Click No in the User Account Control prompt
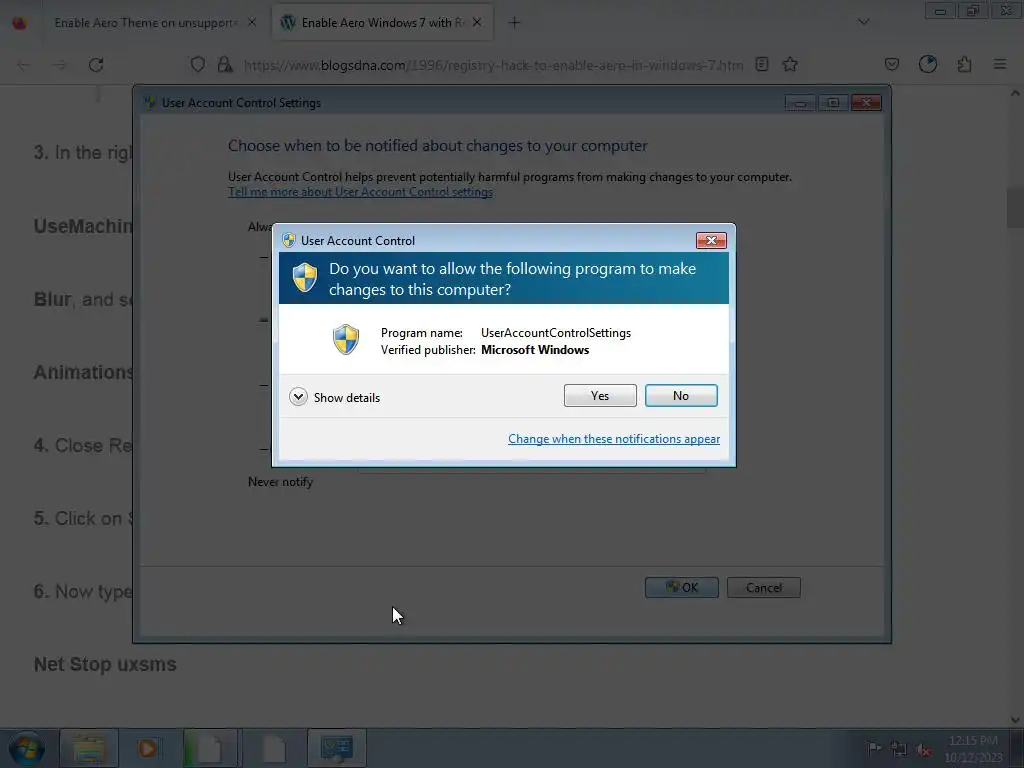This screenshot has height=768, width=1024. (680, 396)
